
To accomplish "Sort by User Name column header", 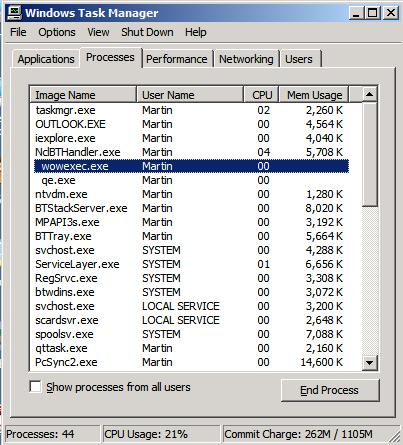I will click(190, 95).
